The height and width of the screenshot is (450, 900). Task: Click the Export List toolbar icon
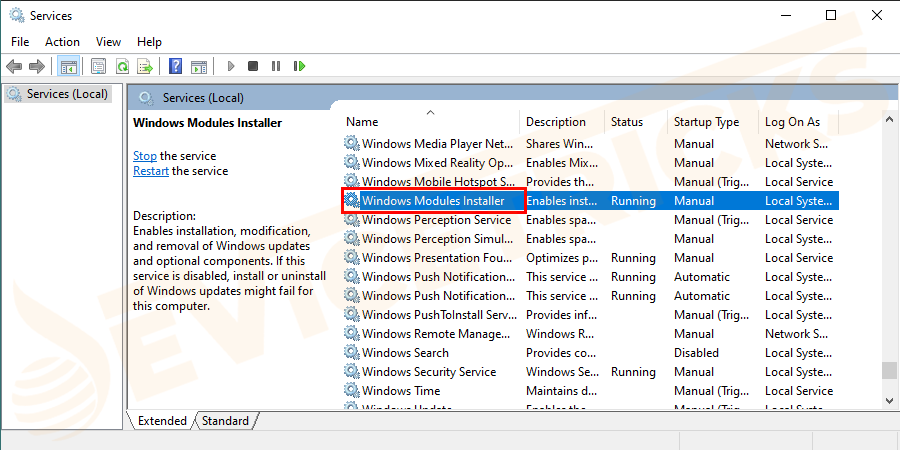click(x=145, y=67)
